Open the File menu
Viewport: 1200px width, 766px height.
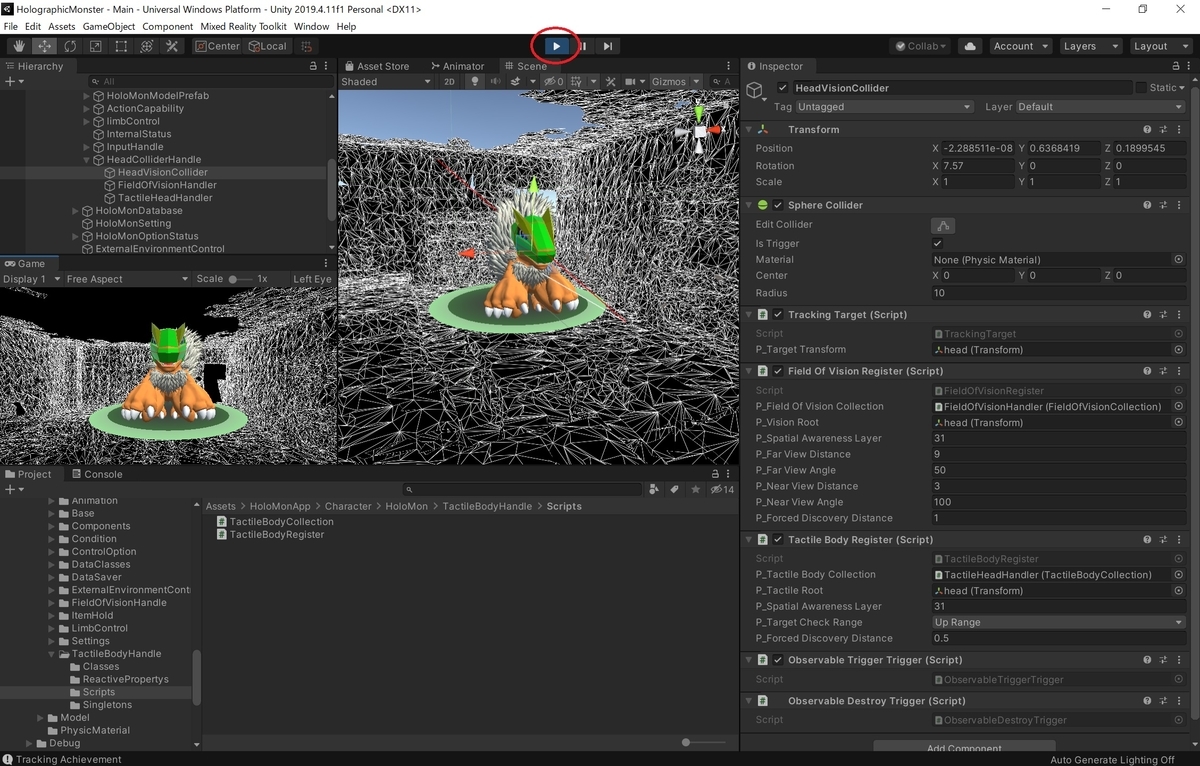click(11, 26)
